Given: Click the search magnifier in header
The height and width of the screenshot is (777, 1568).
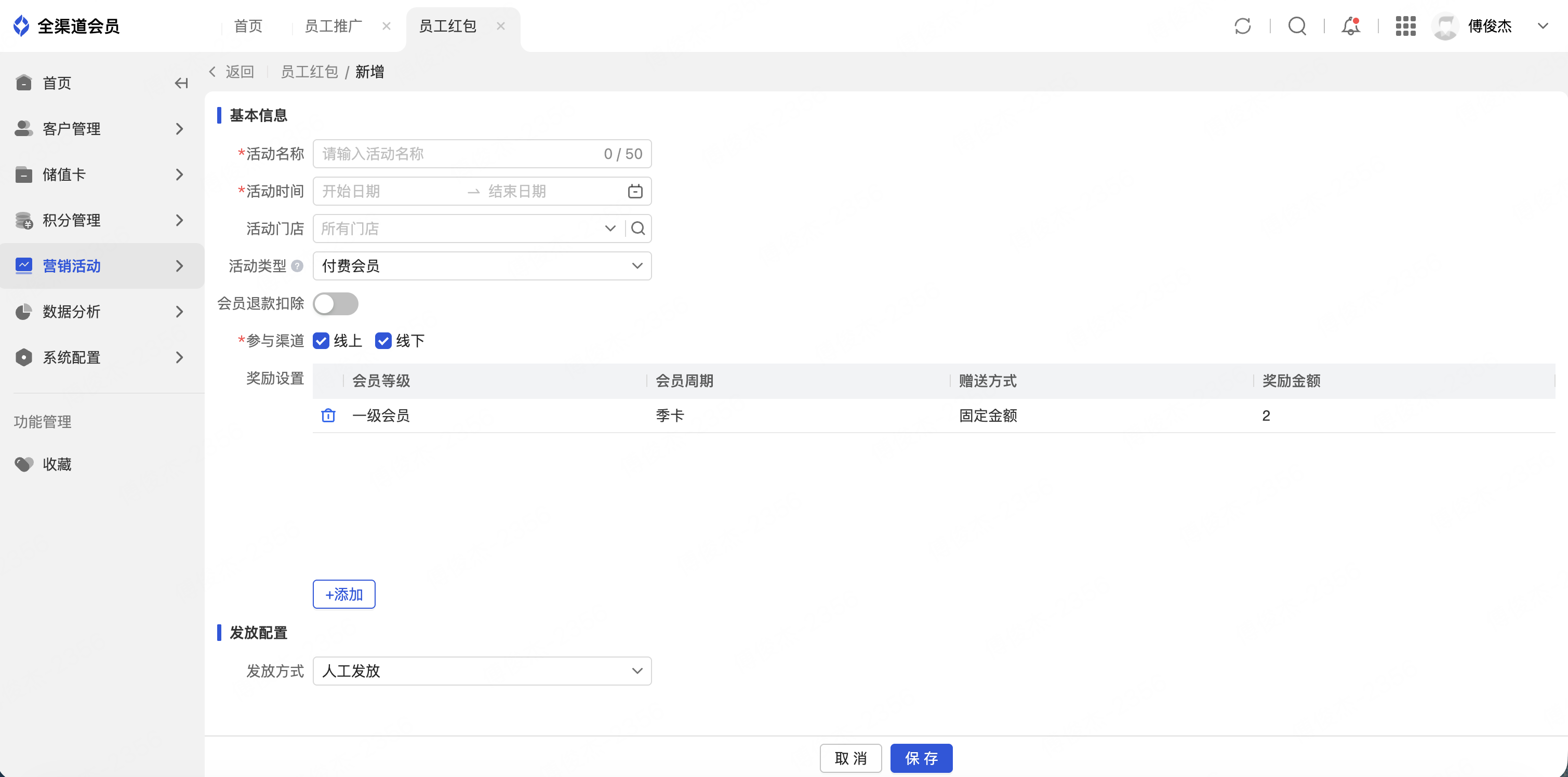Looking at the screenshot, I should coord(1297,26).
